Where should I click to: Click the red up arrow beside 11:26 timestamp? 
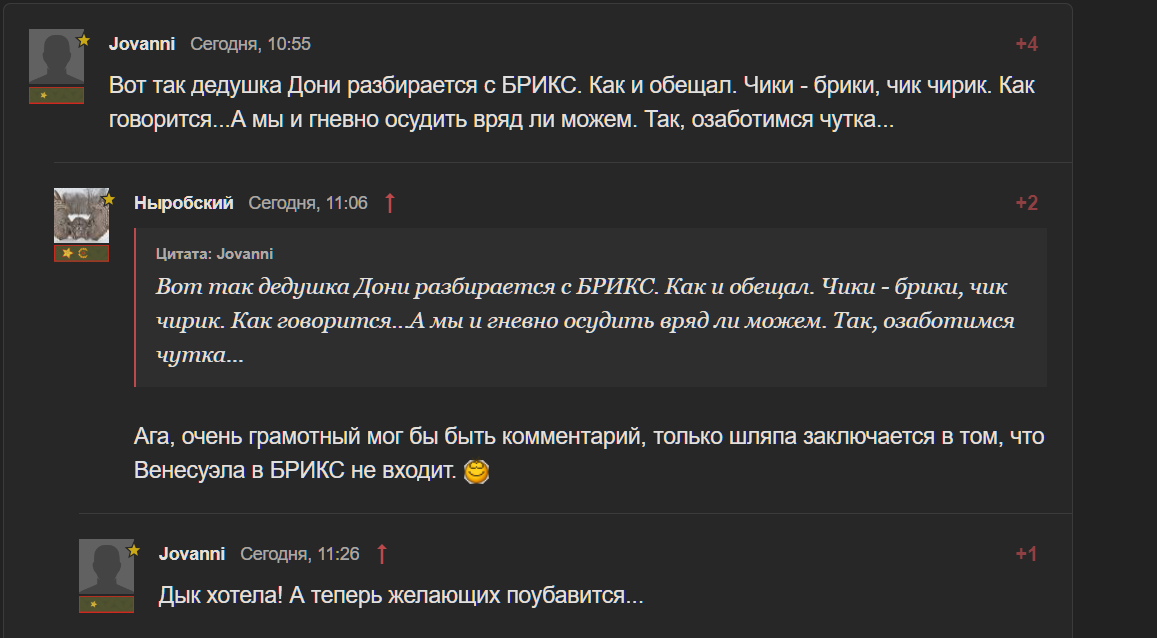pyautogui.click(x=381, y=554)
